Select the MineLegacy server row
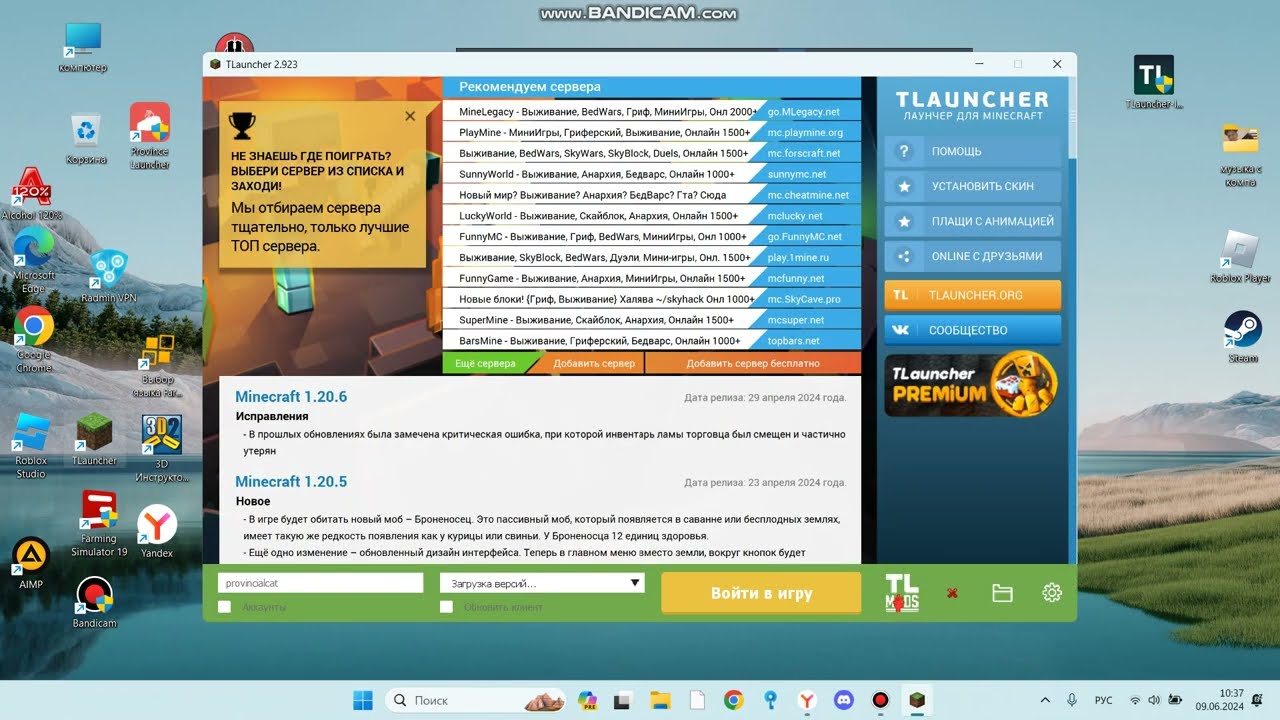Viewport: 1280px width, 720px height. click(651, 112)
